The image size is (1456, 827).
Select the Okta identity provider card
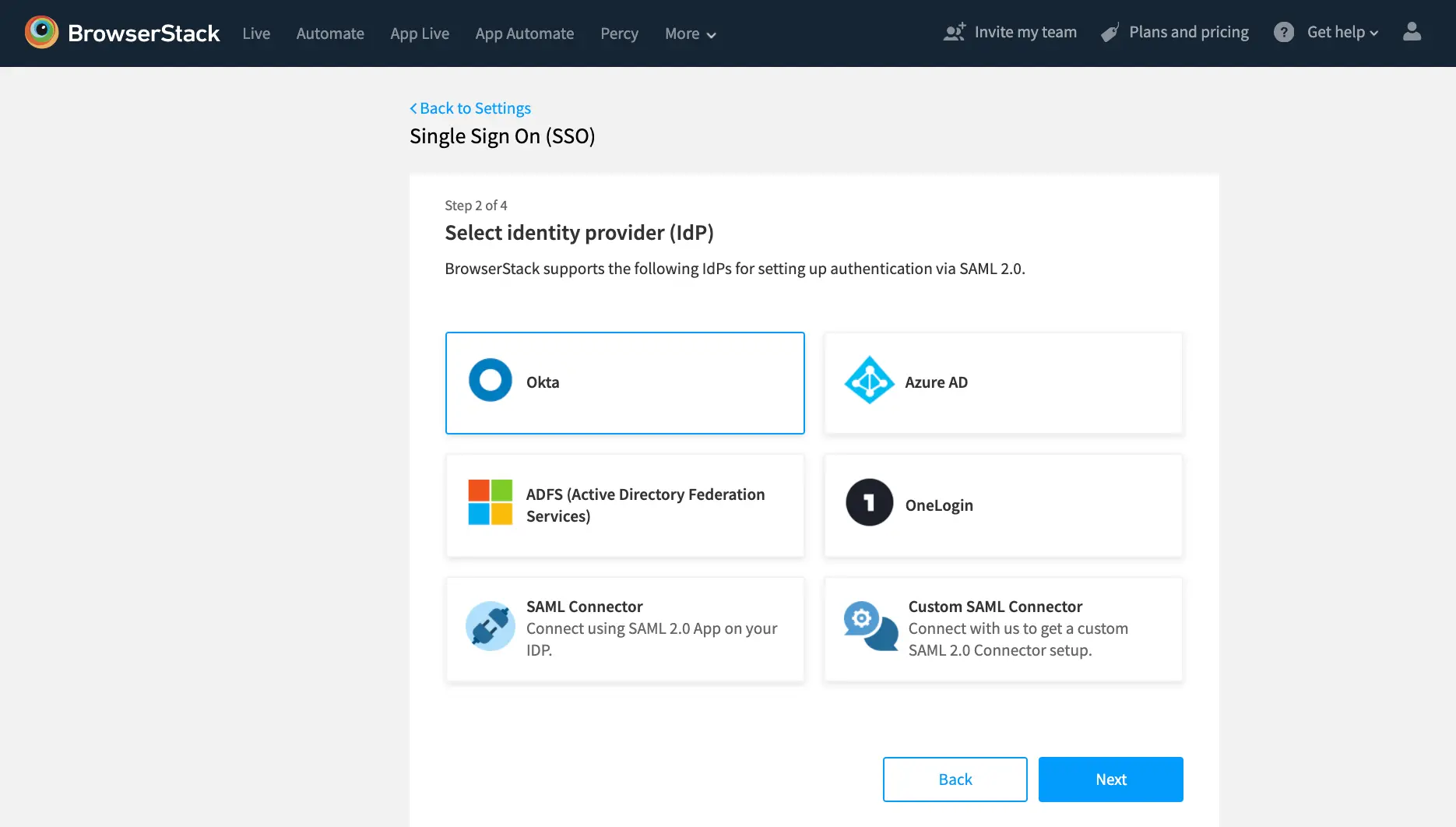pyautogui.click(x=624, y=383)
